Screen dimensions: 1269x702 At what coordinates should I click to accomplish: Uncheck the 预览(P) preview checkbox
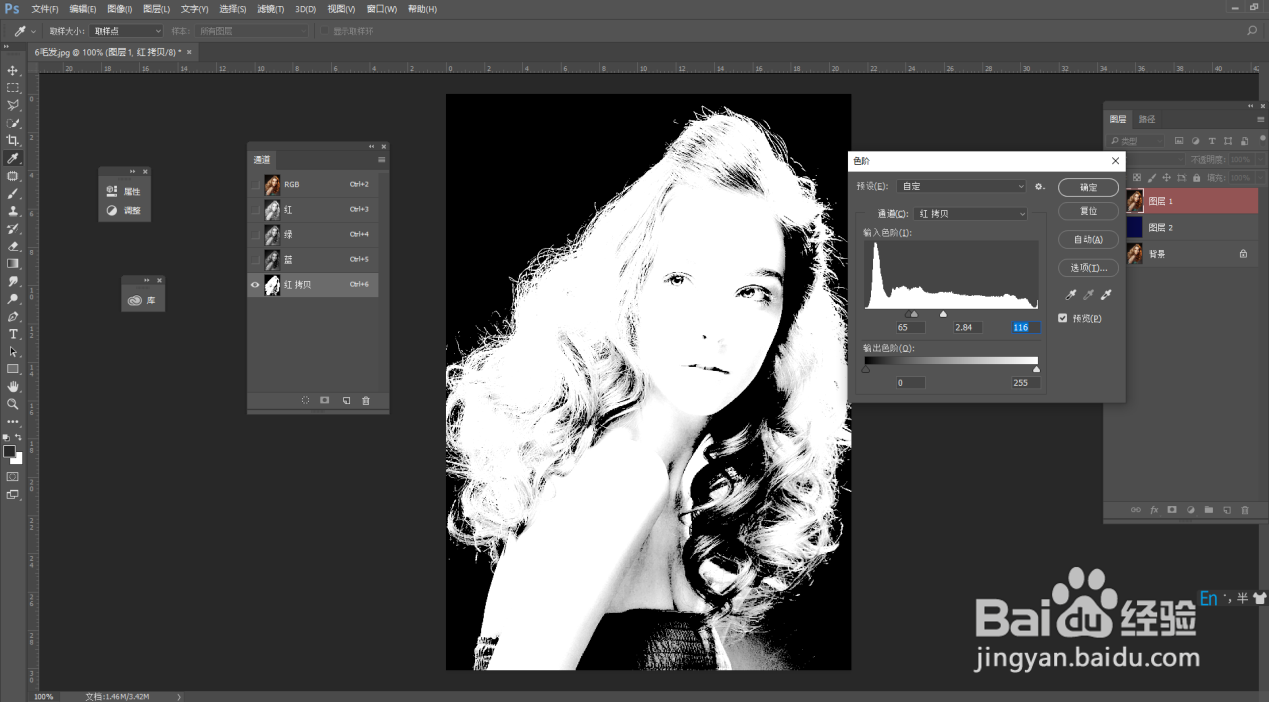tap(1063, 318)
